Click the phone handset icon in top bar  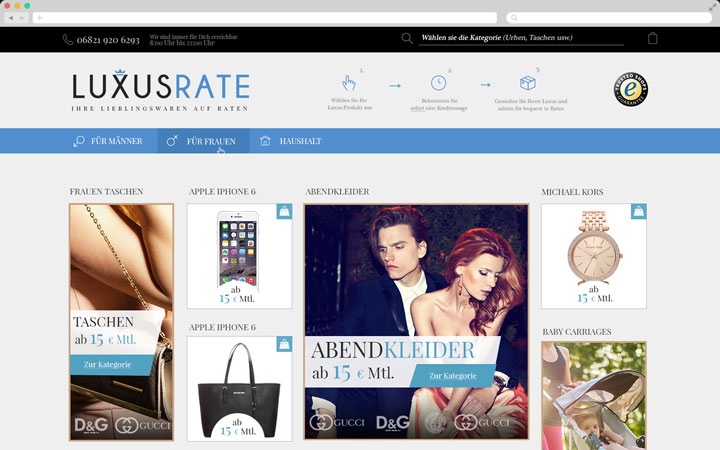pyautogui.click(x=68, y=40)
